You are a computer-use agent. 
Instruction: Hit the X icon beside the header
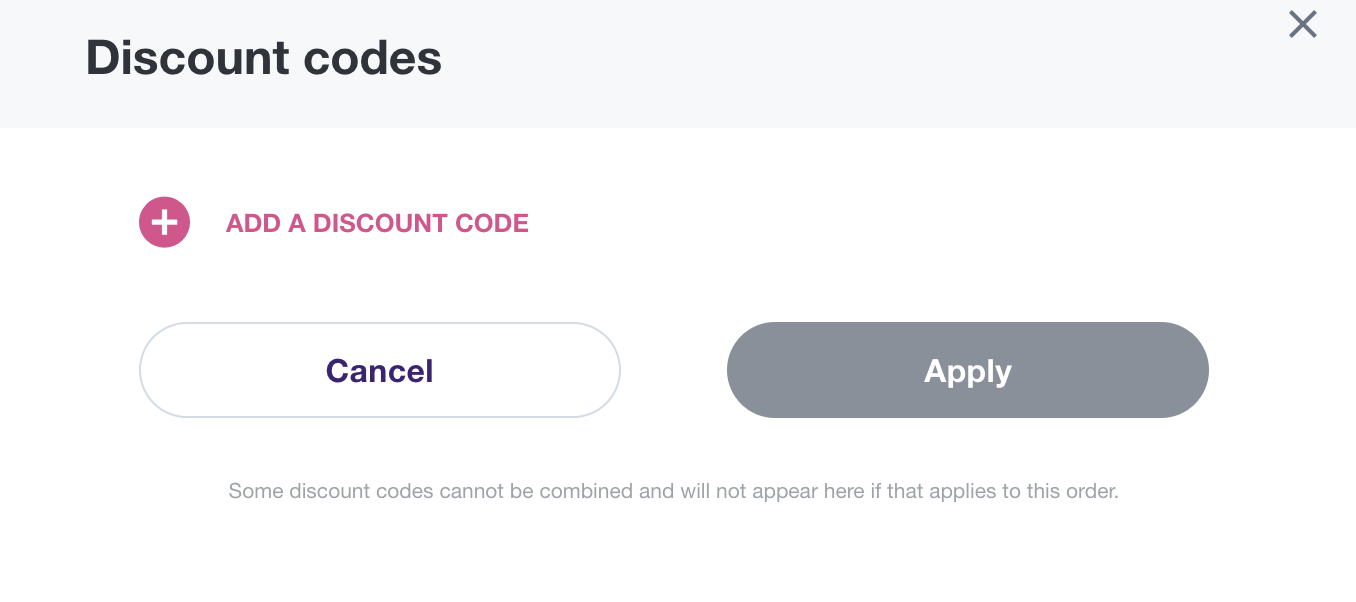coord(1302,24)
